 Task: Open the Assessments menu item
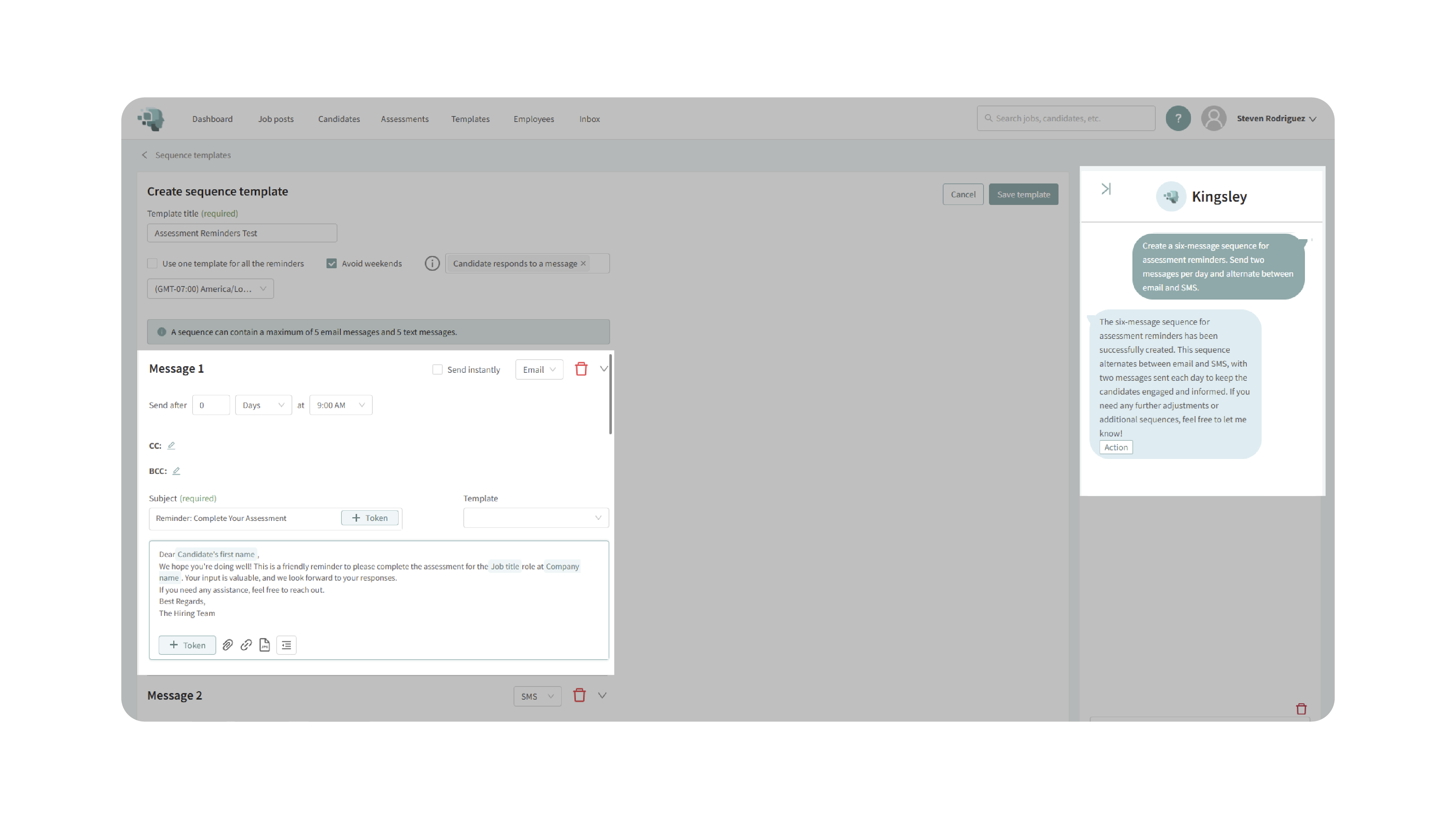tap(405, 119)
